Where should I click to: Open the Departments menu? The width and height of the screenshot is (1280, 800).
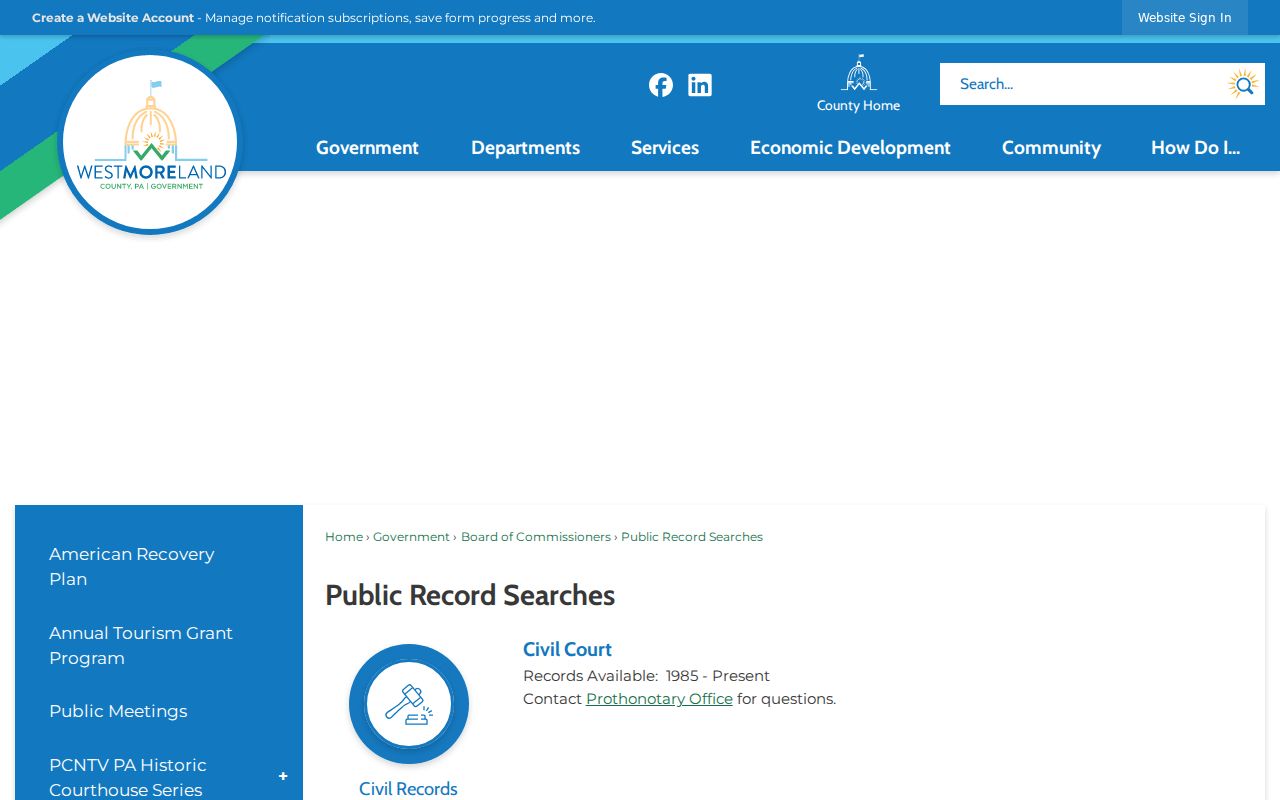tap(525, 148)
